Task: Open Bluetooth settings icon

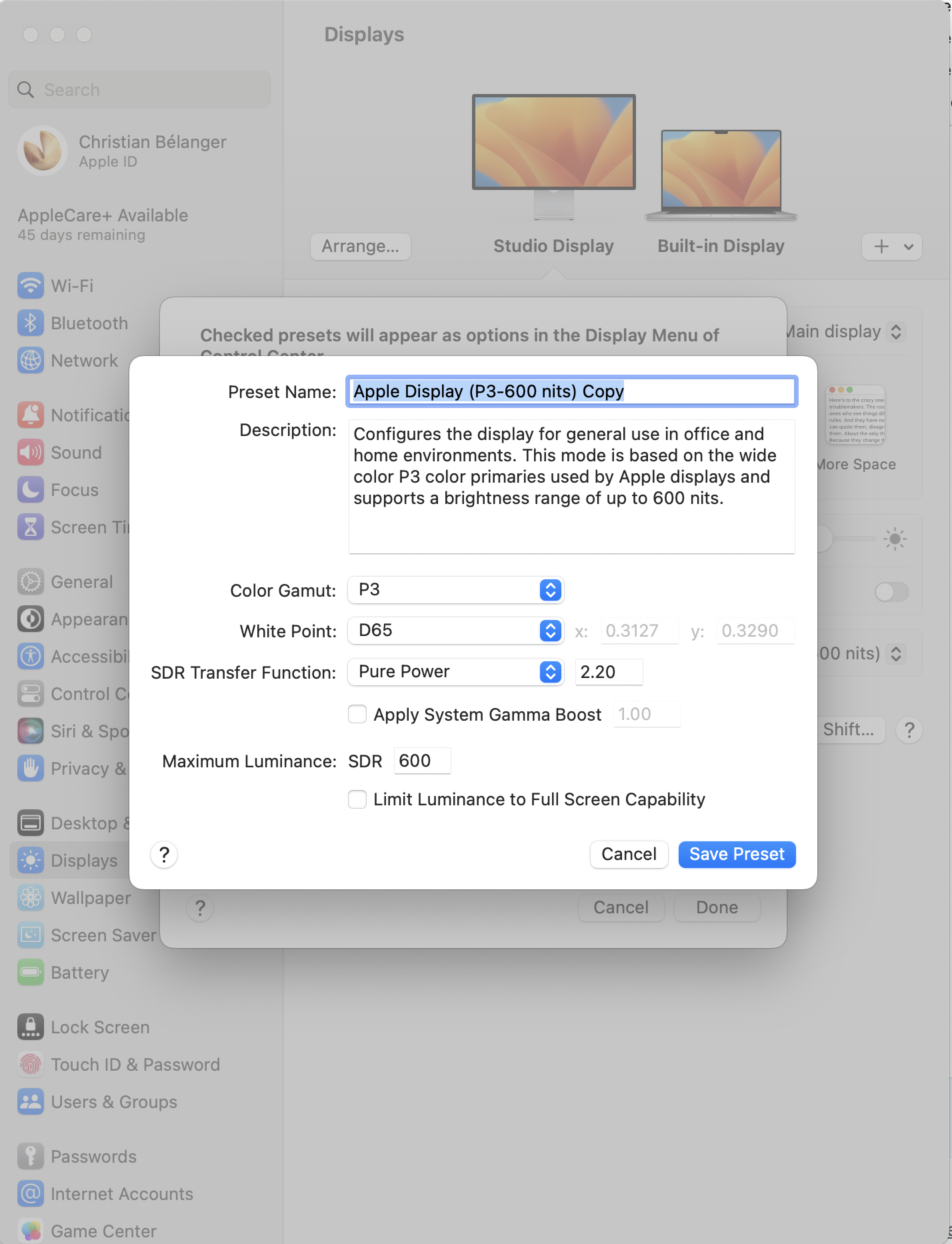Action: (x=31, y=323)
